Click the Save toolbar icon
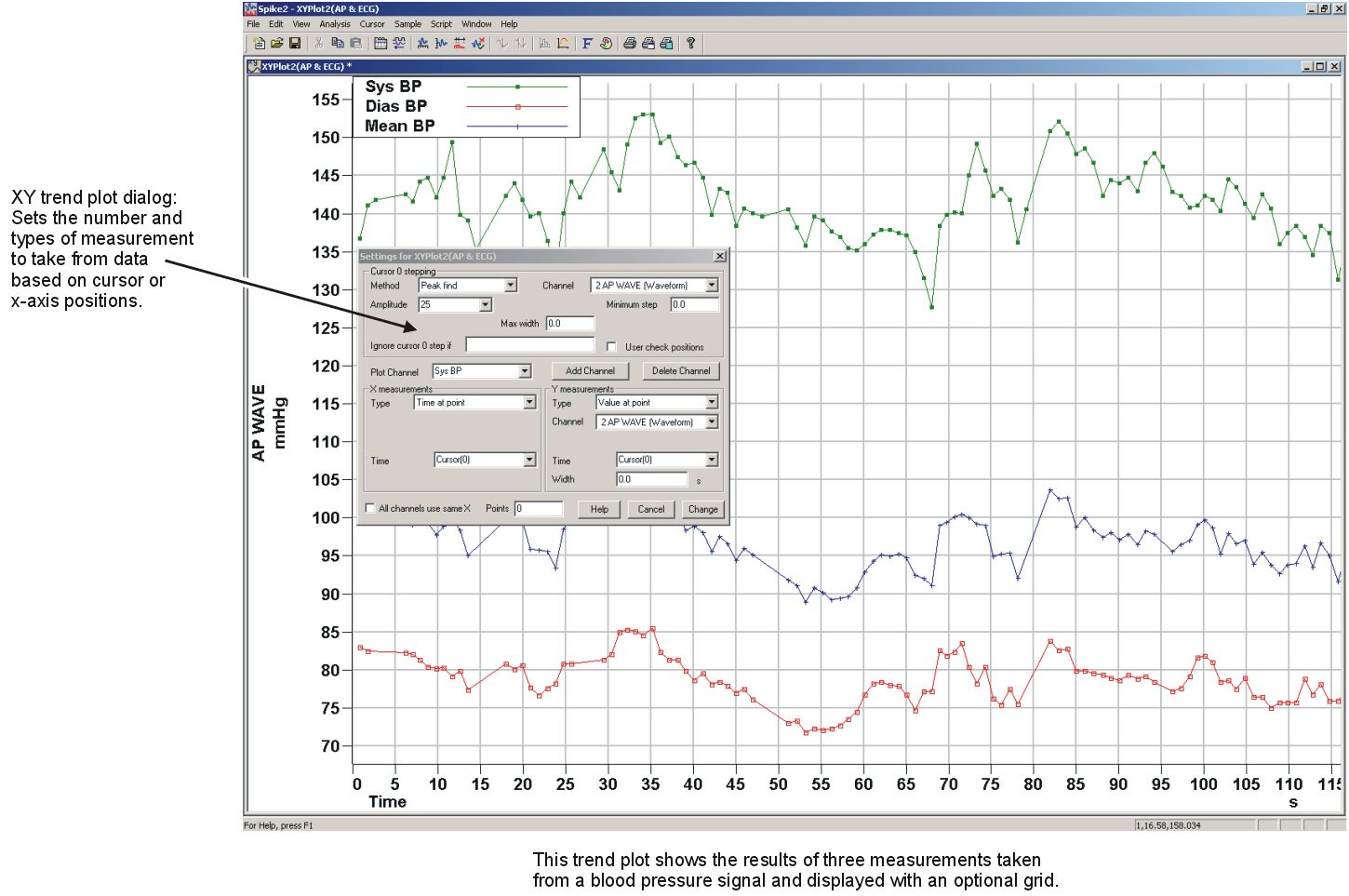1349x896 pixels. (x=295, y=43)
